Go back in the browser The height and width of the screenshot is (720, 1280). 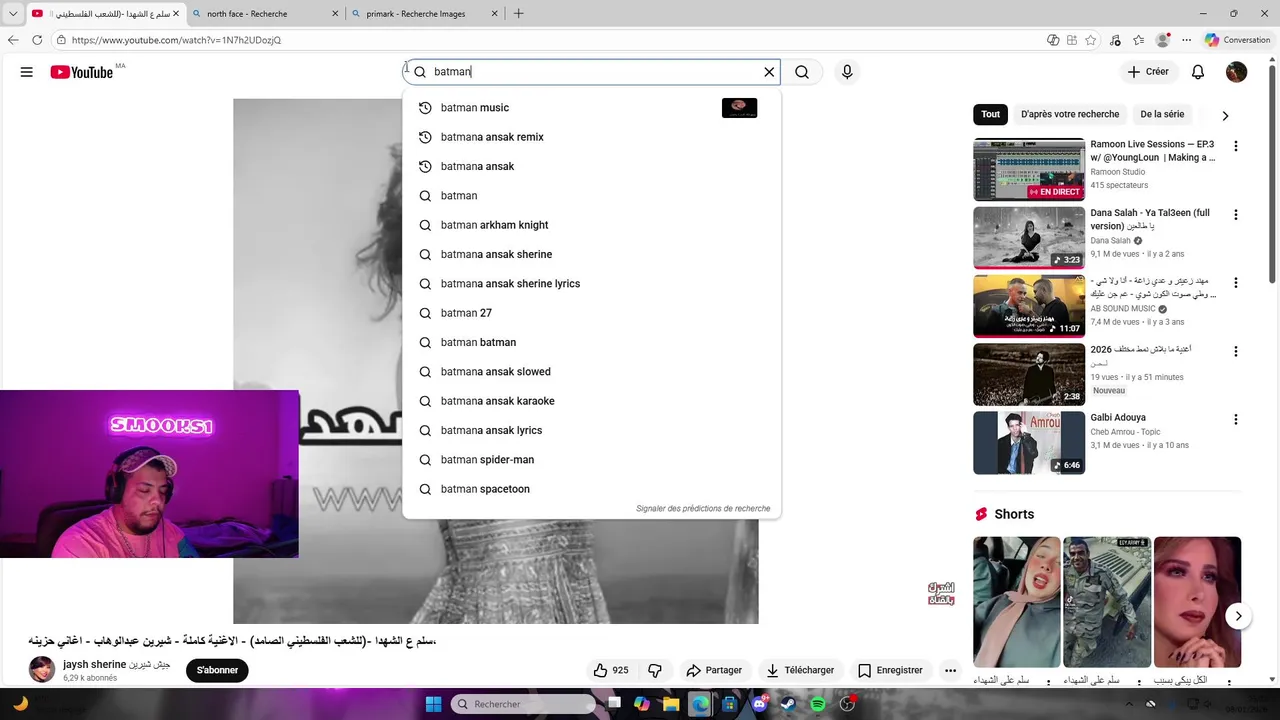[13, 40]
